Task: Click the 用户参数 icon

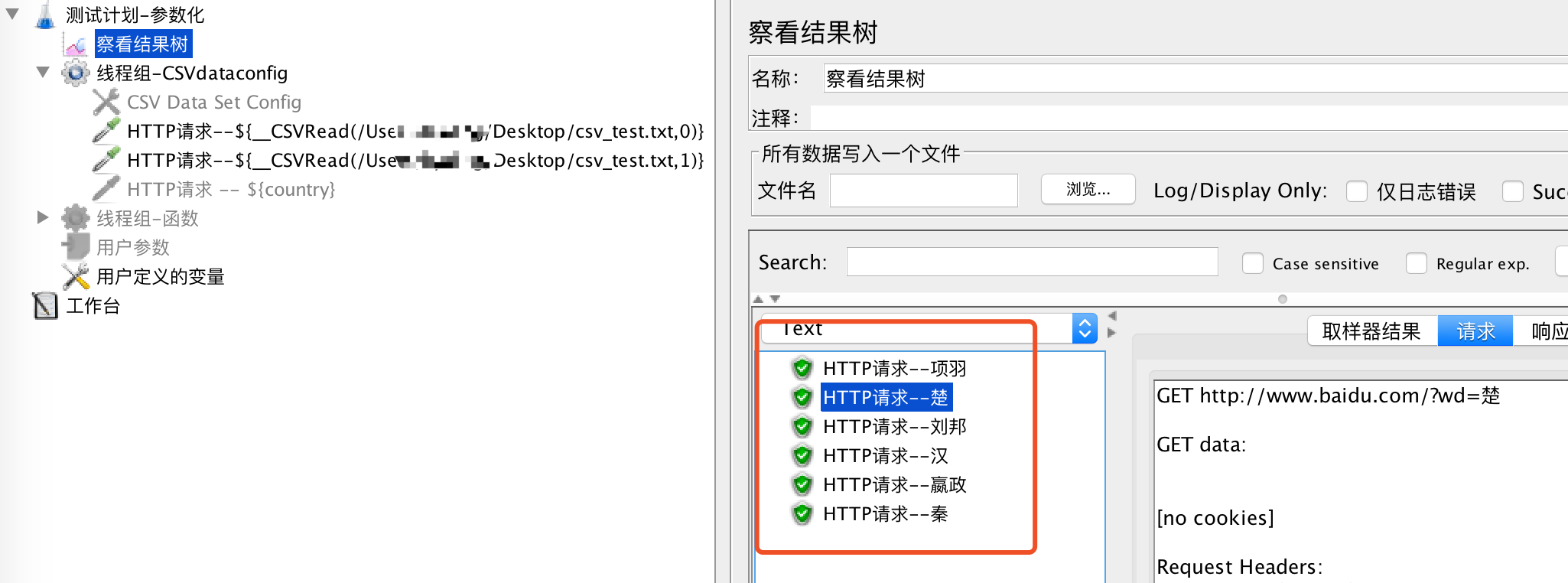Action: [75, 247]
